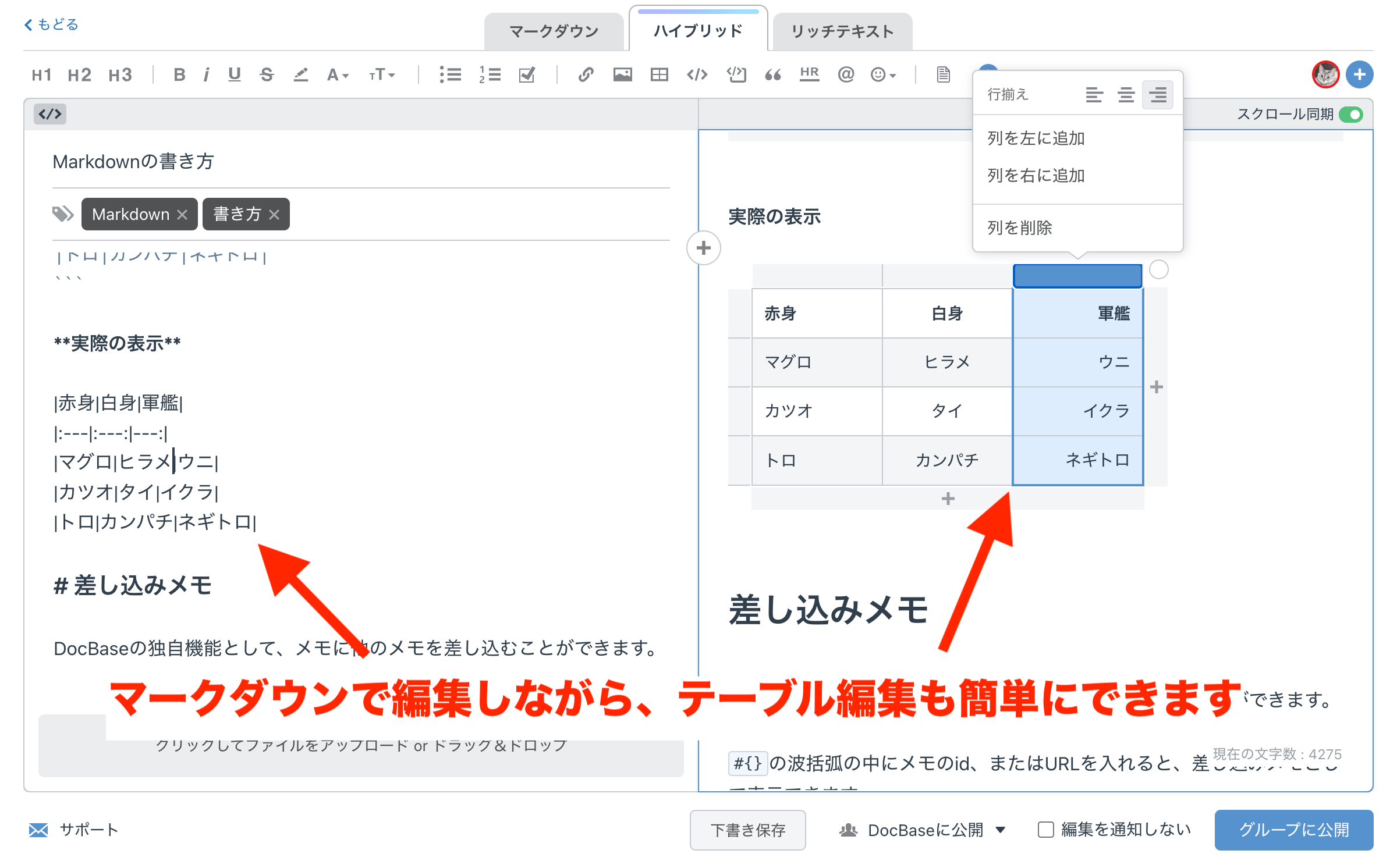Insert an image with the image icon
This screenshot has width=1397, height=868.
(x=622, y=74)
